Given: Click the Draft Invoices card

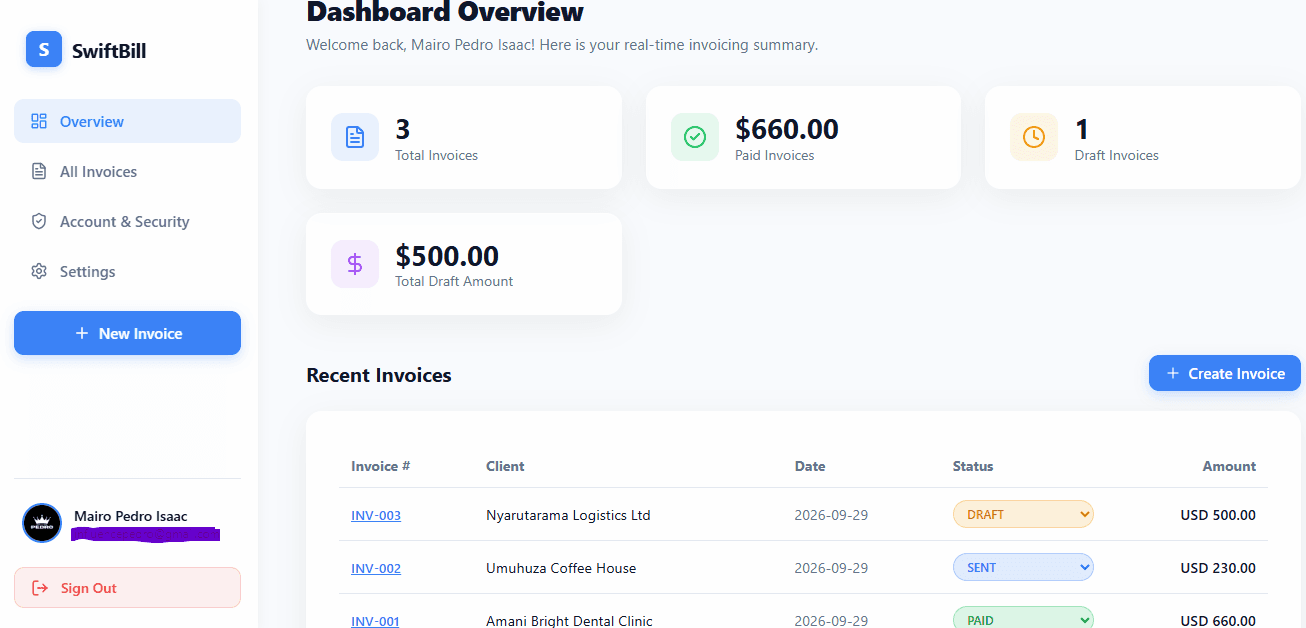Looking at the screenshot, I should click(x=1143, y=137).
